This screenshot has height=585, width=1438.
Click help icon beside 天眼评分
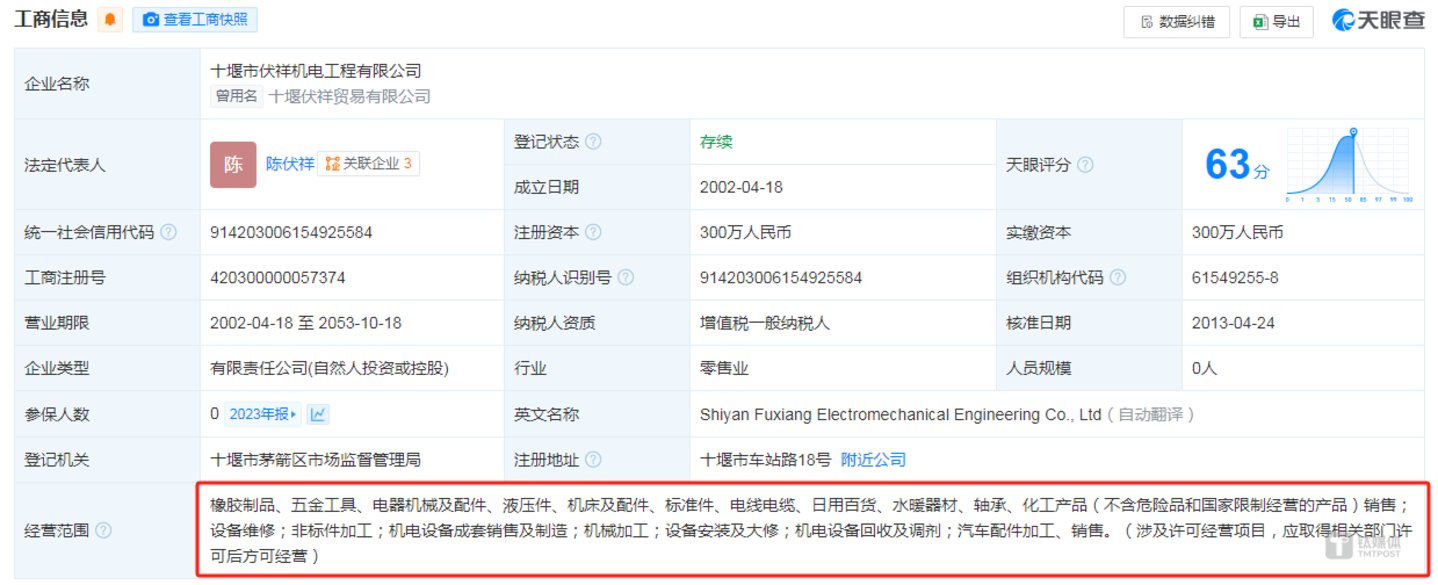pyautogui.click(x=1085, y=165)
